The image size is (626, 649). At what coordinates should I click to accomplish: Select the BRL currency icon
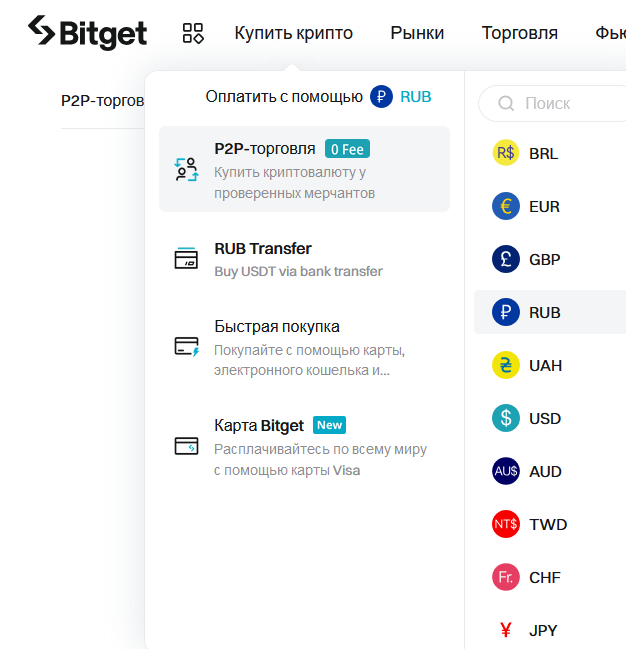tap(506, 153)
